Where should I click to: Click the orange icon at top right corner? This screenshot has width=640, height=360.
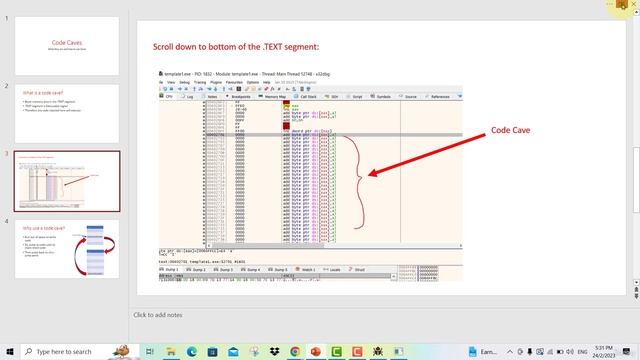point(622,4)
